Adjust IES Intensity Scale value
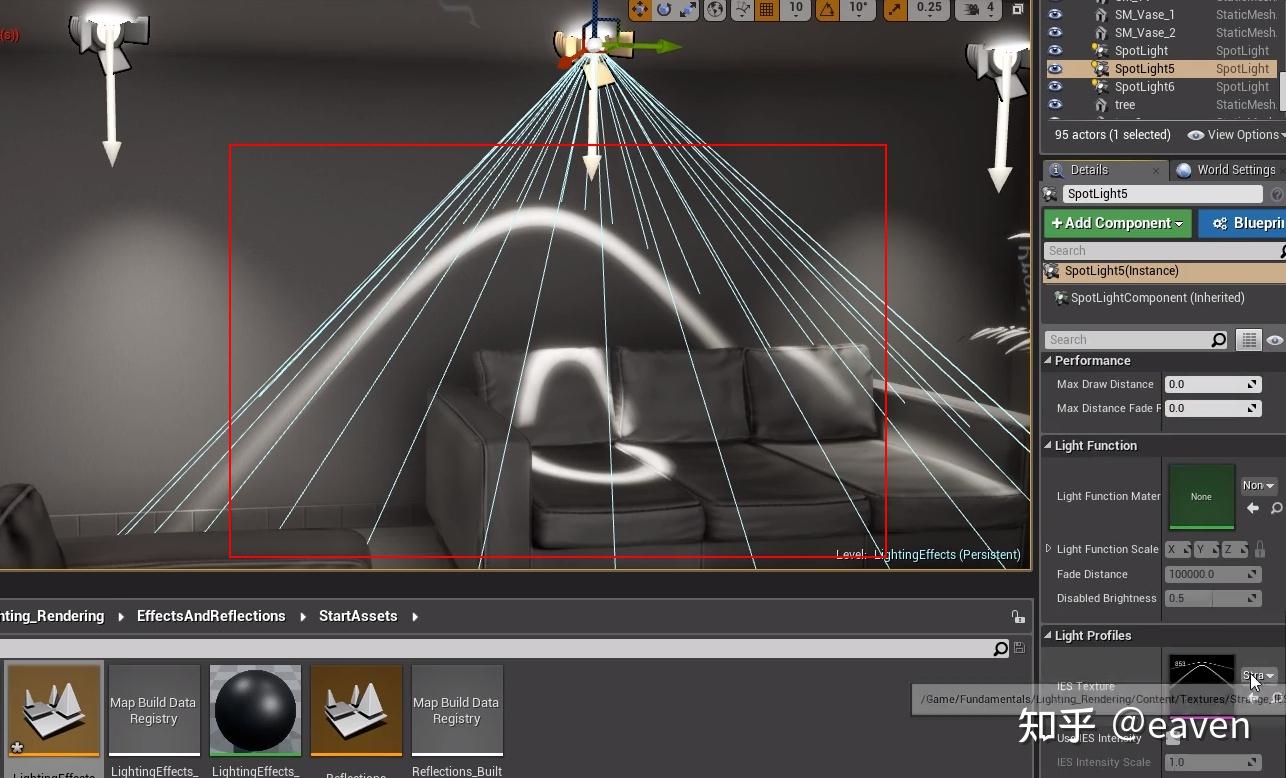The height and width of the screenshot is (778, 1286). 1213,762
